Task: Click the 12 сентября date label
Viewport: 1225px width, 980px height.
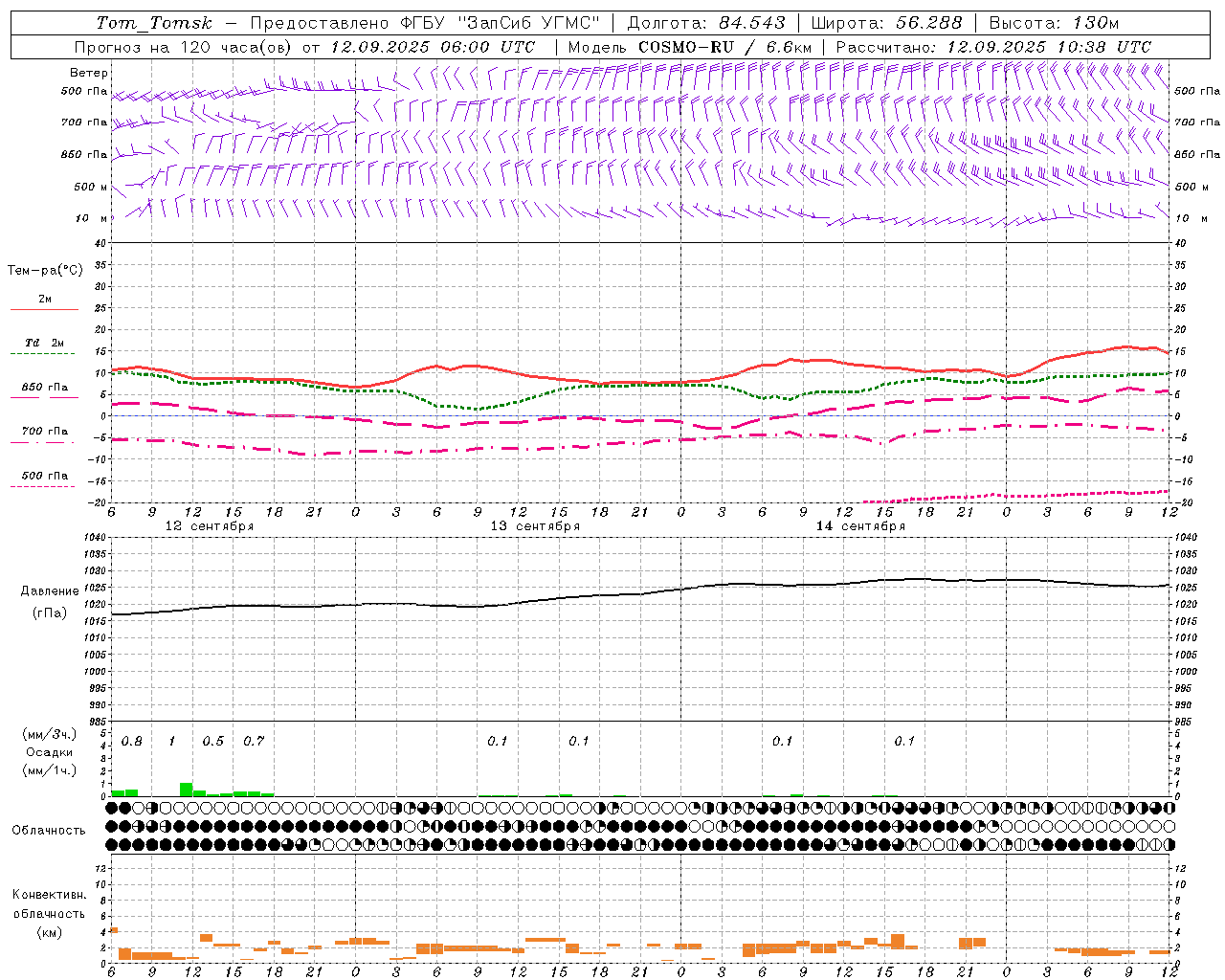Action: (210, 526)
